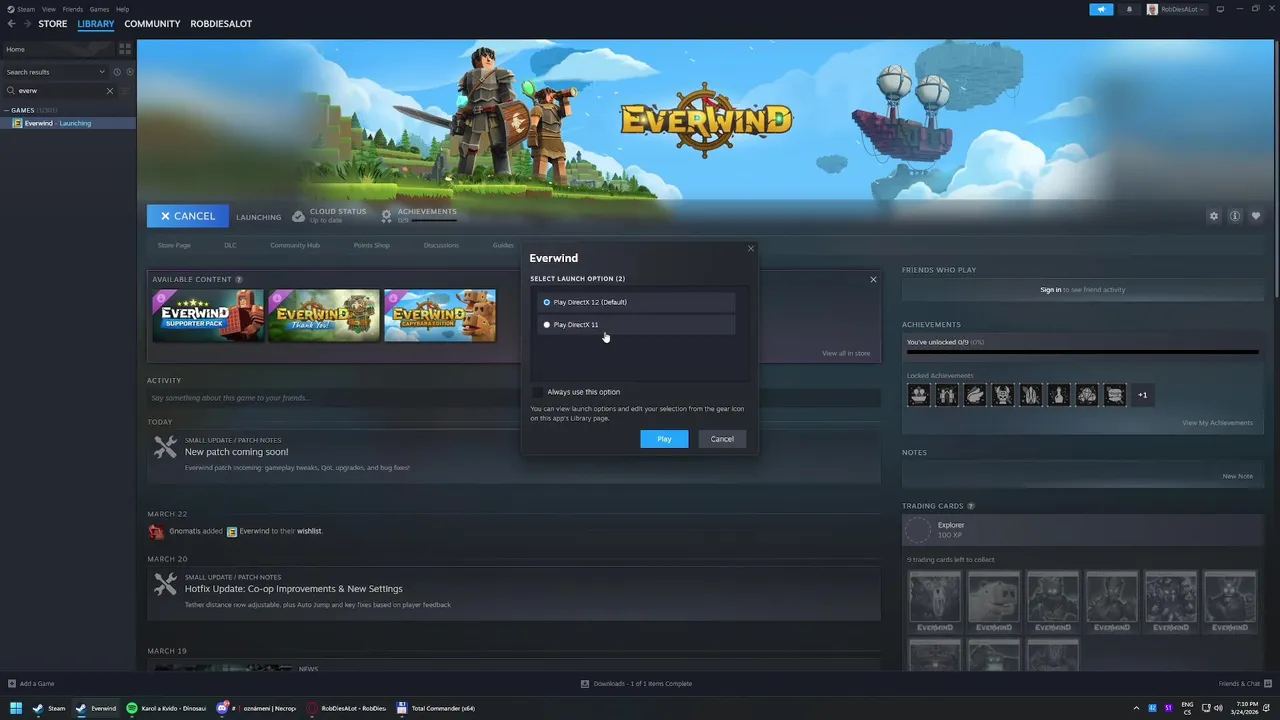Clear the library search field with X
Image resolution: width=1280 pixels, height=720 pixels.
tap(110, 91)
